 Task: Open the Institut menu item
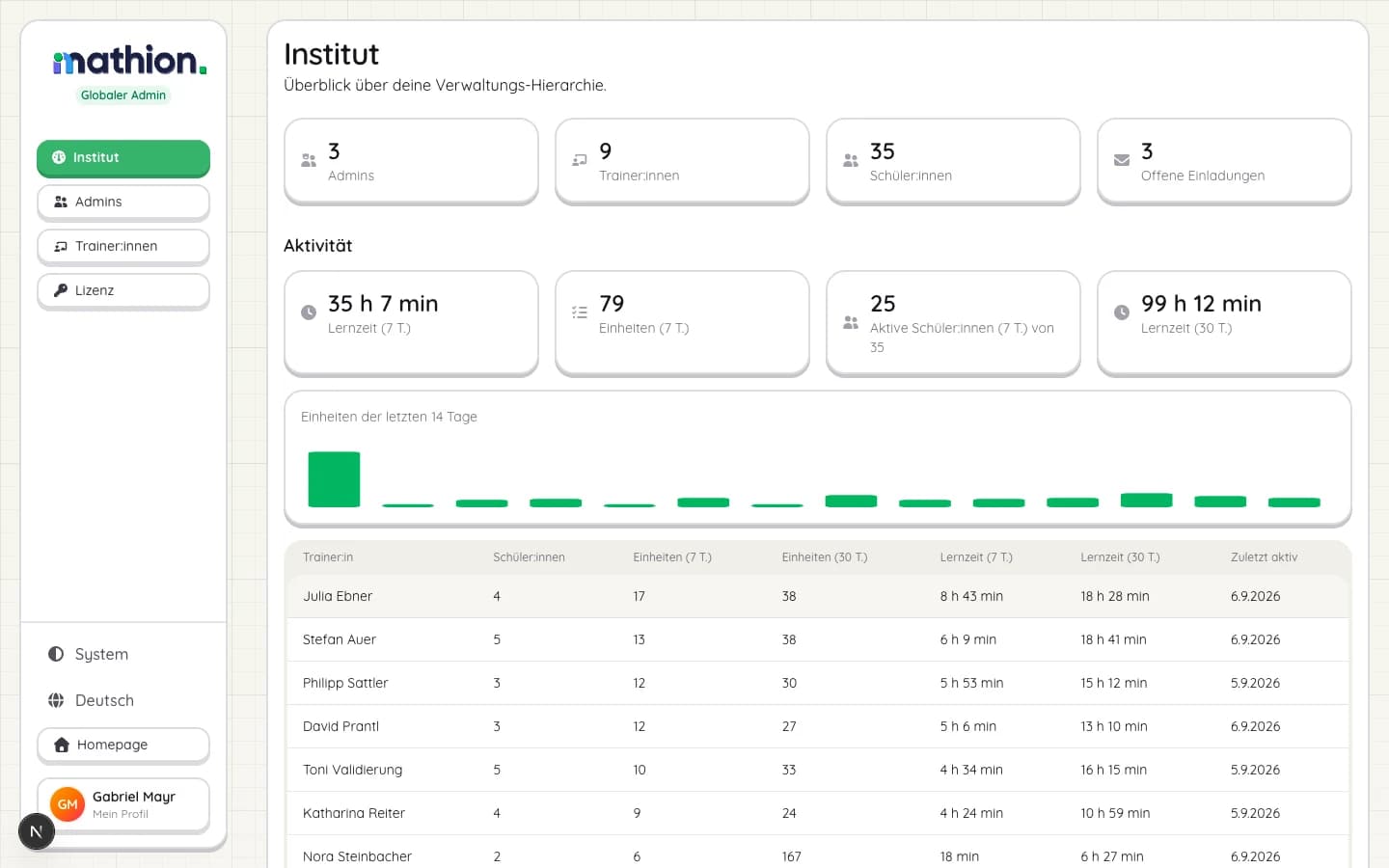pyautogui.click(x=123, y=157)
